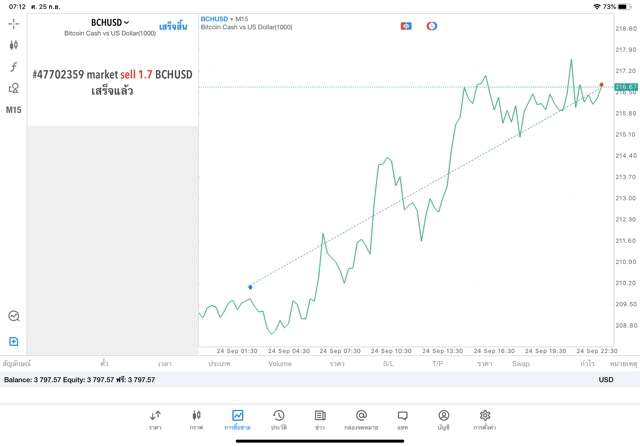Image resolution: width=640 pixels, height=447 pixels.
Task: Click the chart magnifier icon in sidebar
Action: click(x=13, y=316)
